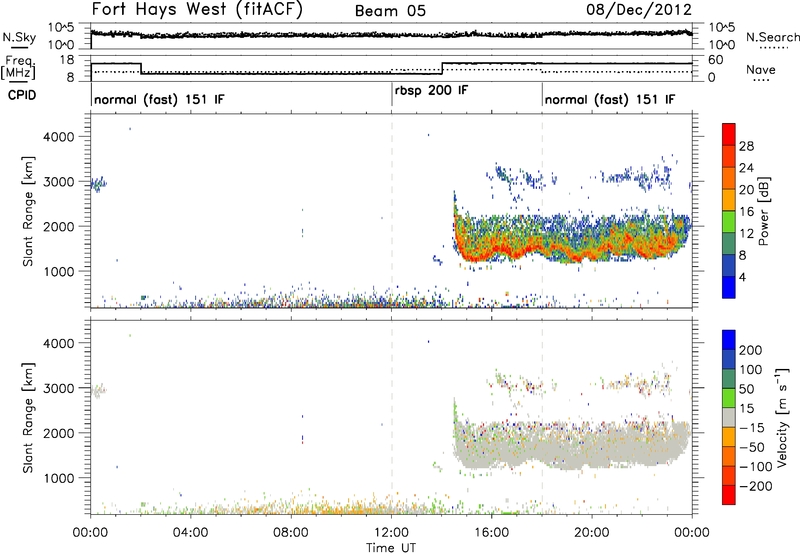Click the date '08/Dec/2012'
This screenshot has width=800, height=554.
639,10
